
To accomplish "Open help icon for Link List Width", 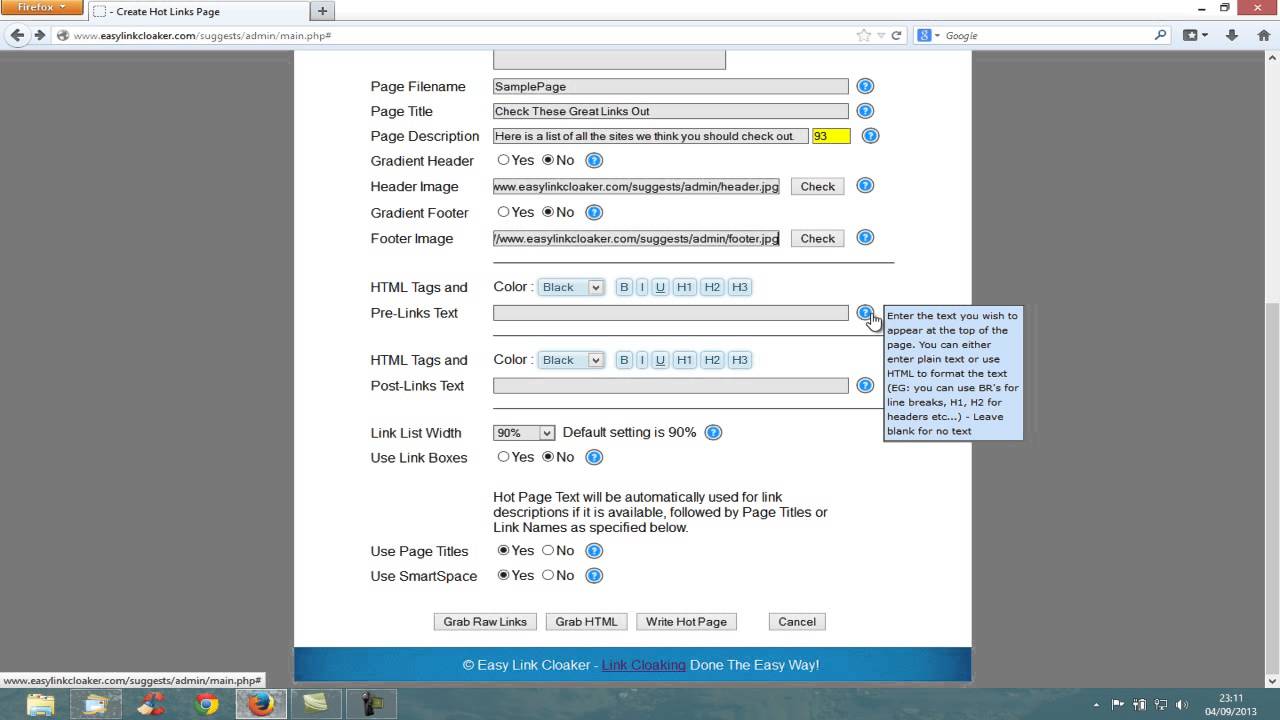I will 713,433.
